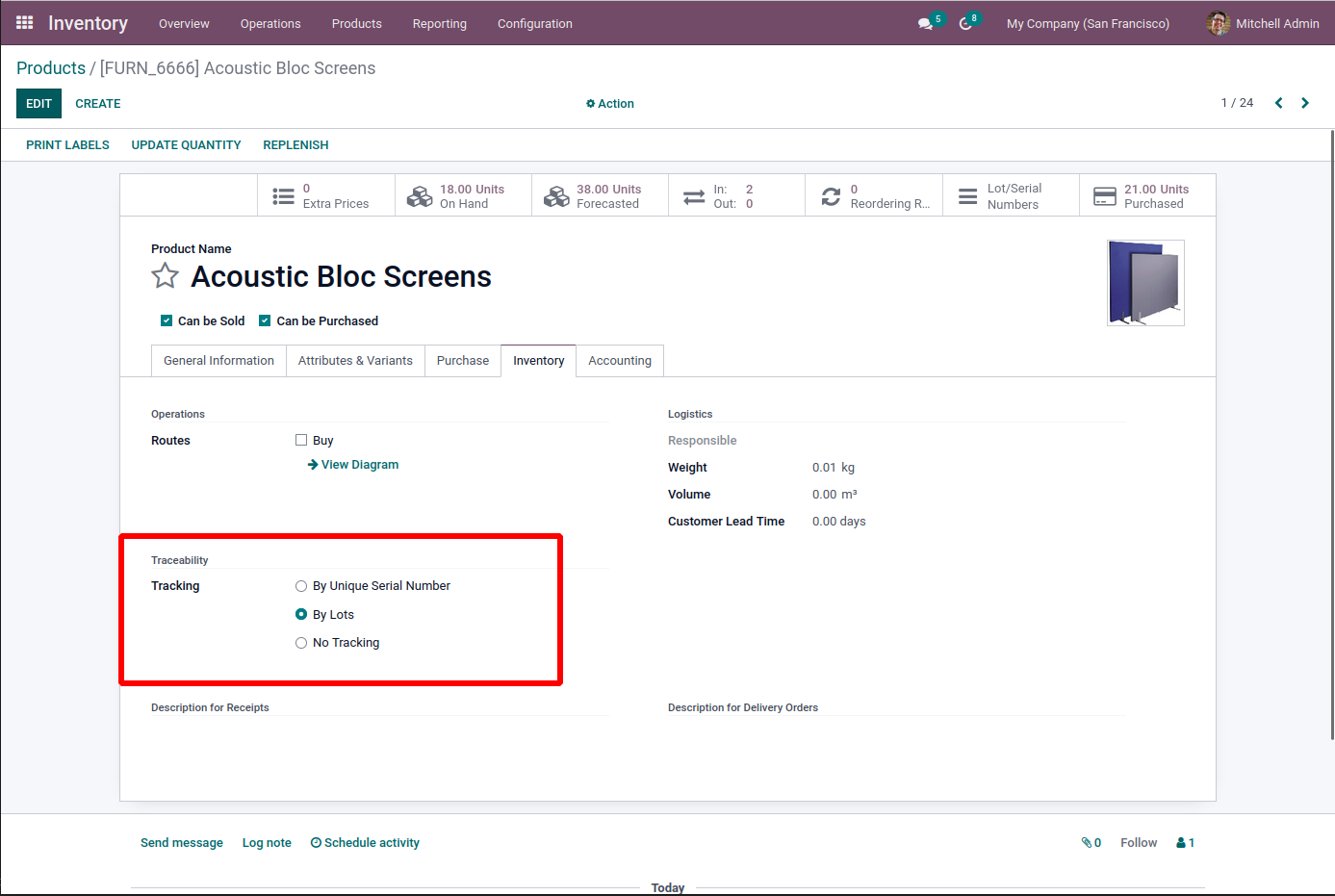
Task: Open the Products menu
Action: (x=357, y=24)
